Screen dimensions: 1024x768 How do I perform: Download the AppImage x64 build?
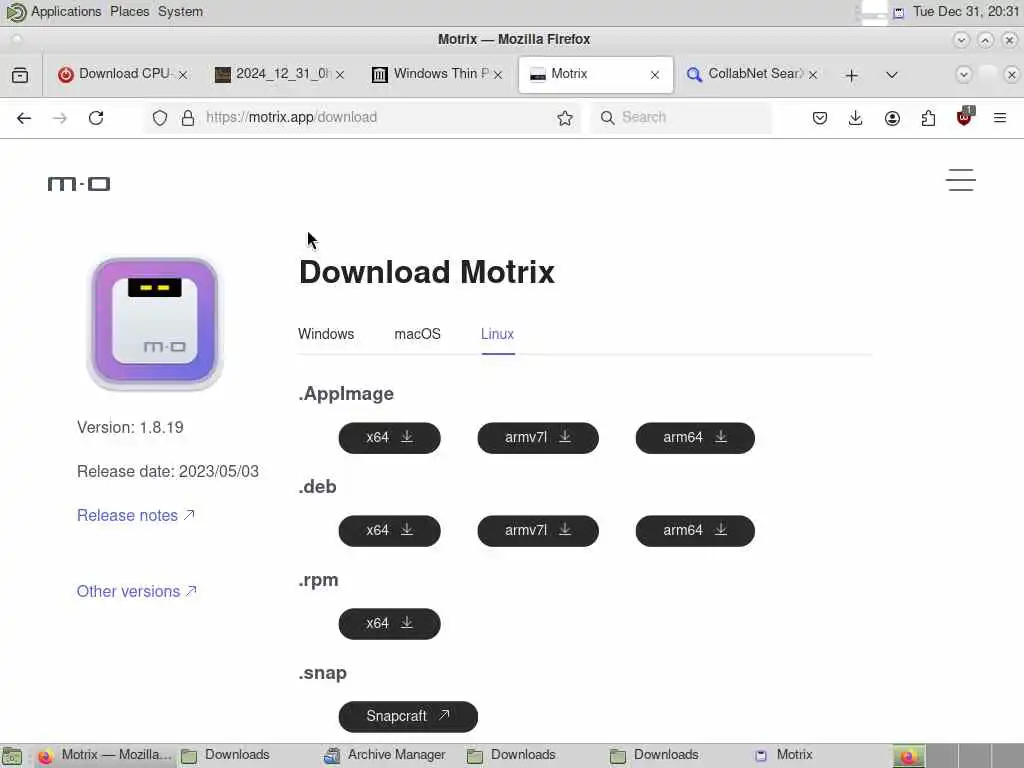(389, 438)
